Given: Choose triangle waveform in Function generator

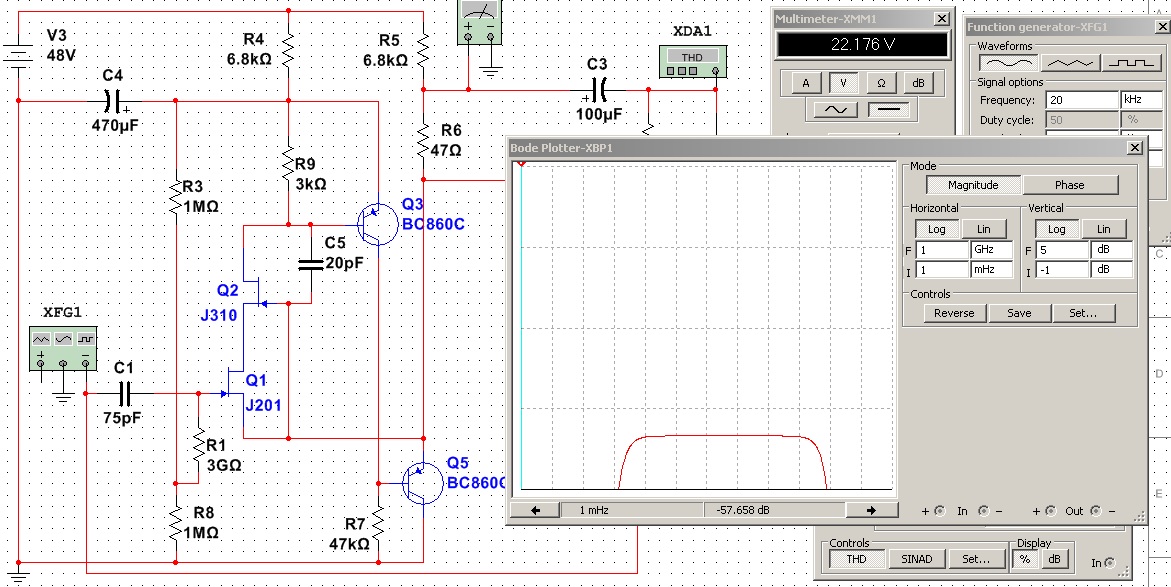Looking at the screenshot, I should tap(1069, 64).
